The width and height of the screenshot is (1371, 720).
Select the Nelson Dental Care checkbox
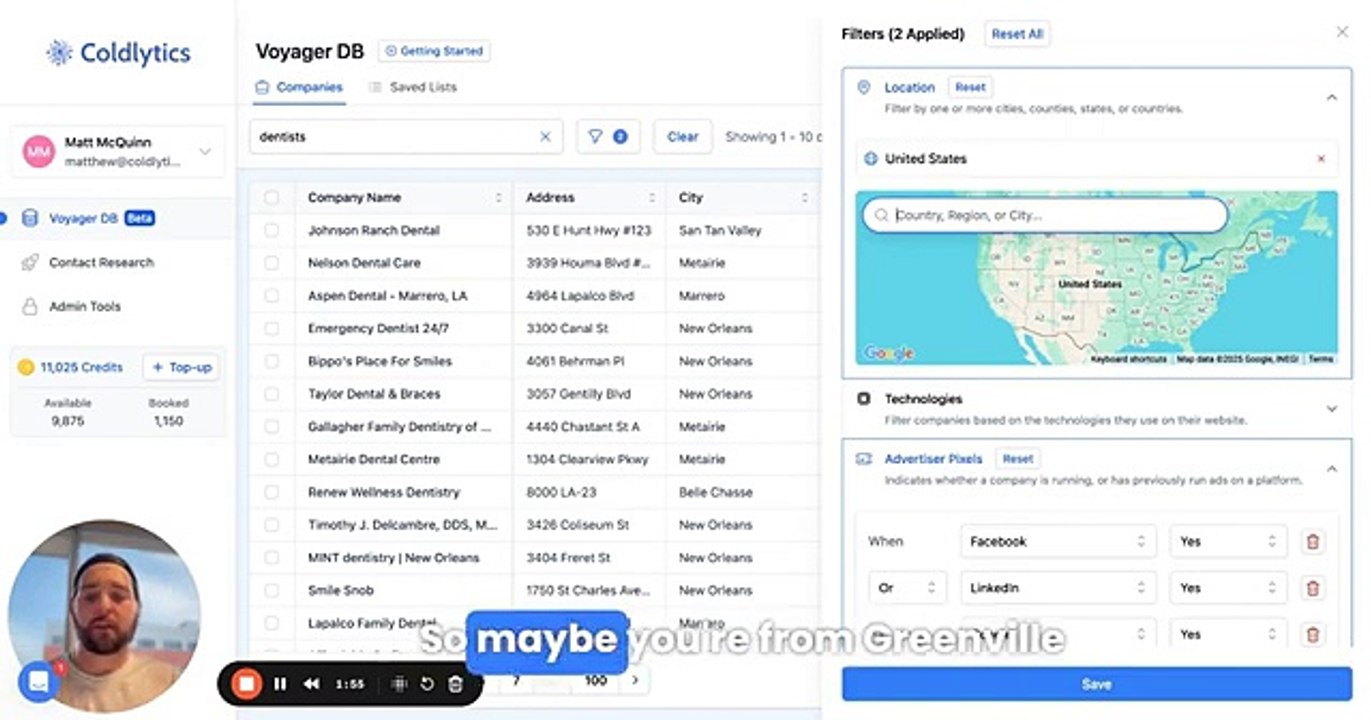(x=272, y=263)
